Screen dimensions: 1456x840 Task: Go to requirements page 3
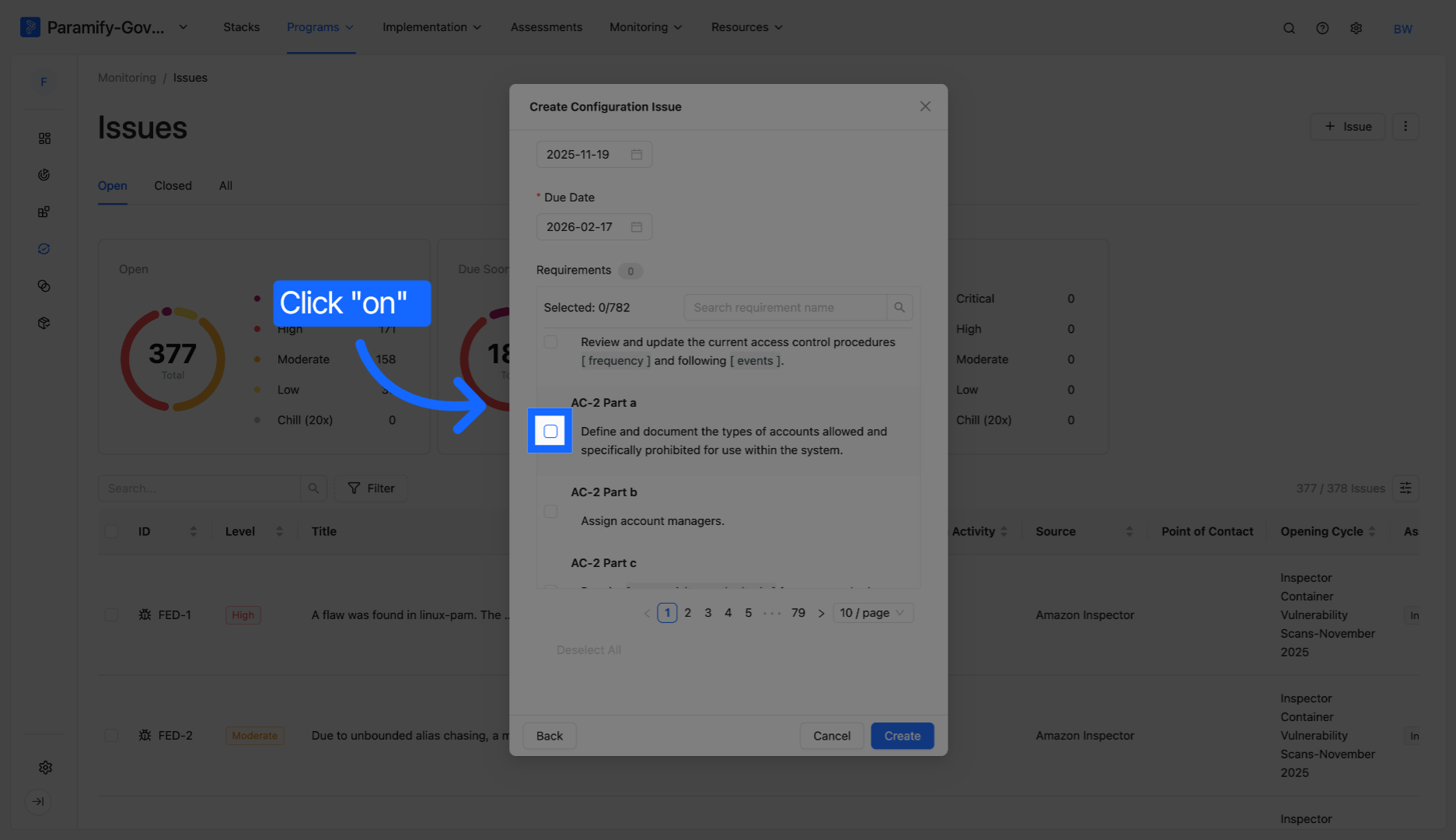707,613
